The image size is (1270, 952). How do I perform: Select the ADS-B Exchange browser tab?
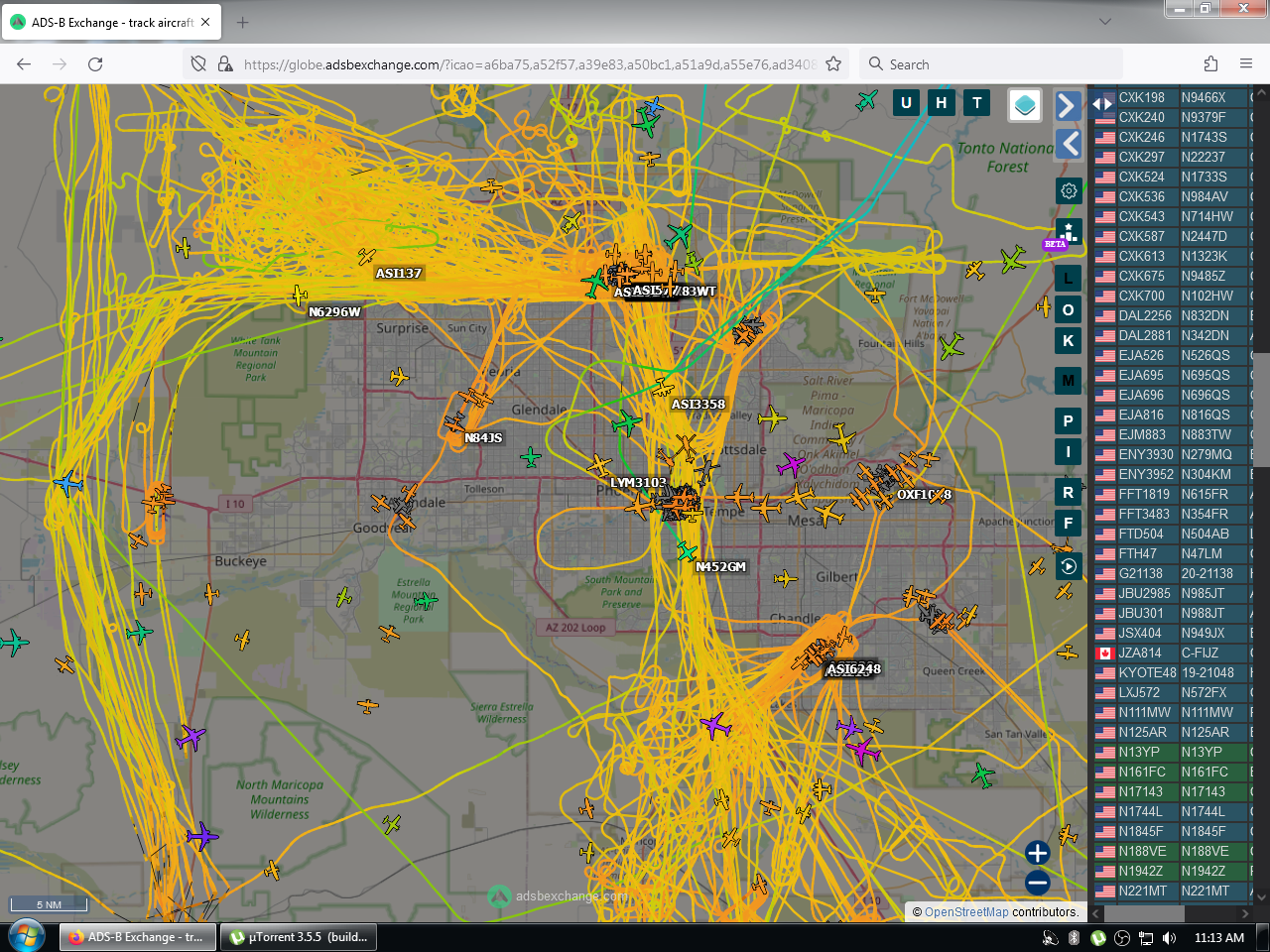(x=111, y=22)
